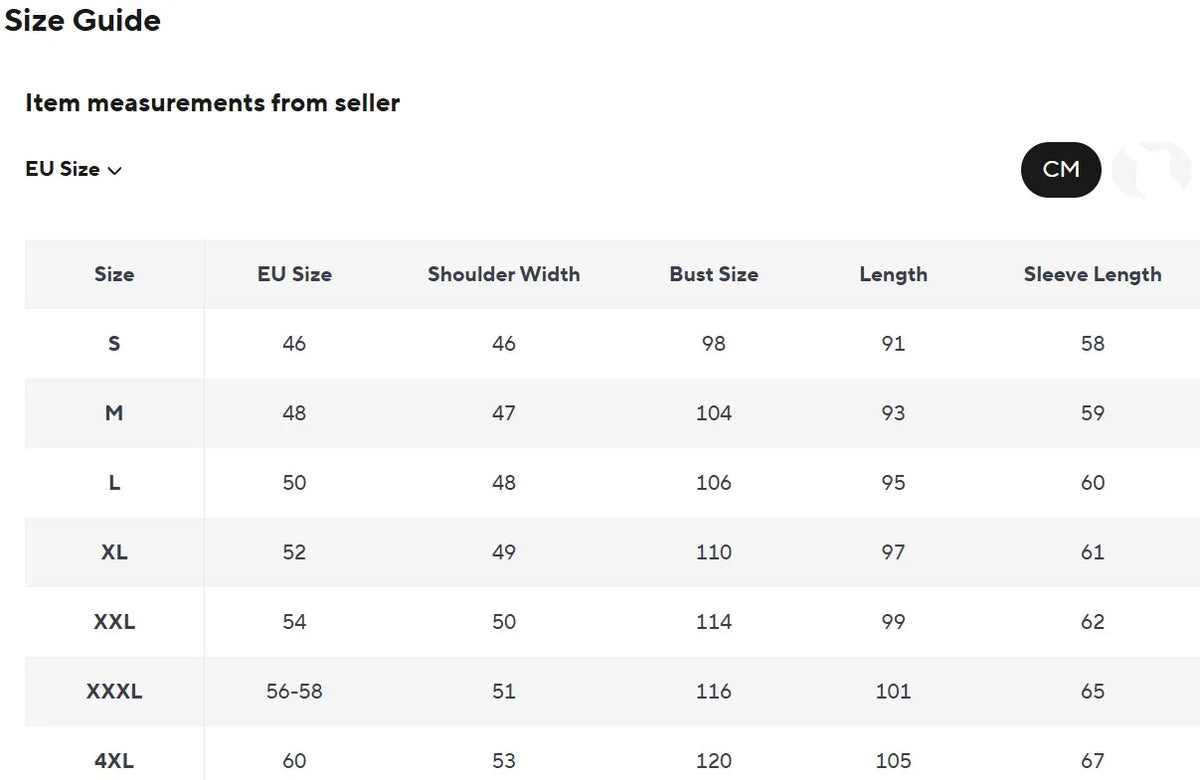Select the XL size row label
This screenshot has width=1200, height=780.
(114, 552)
